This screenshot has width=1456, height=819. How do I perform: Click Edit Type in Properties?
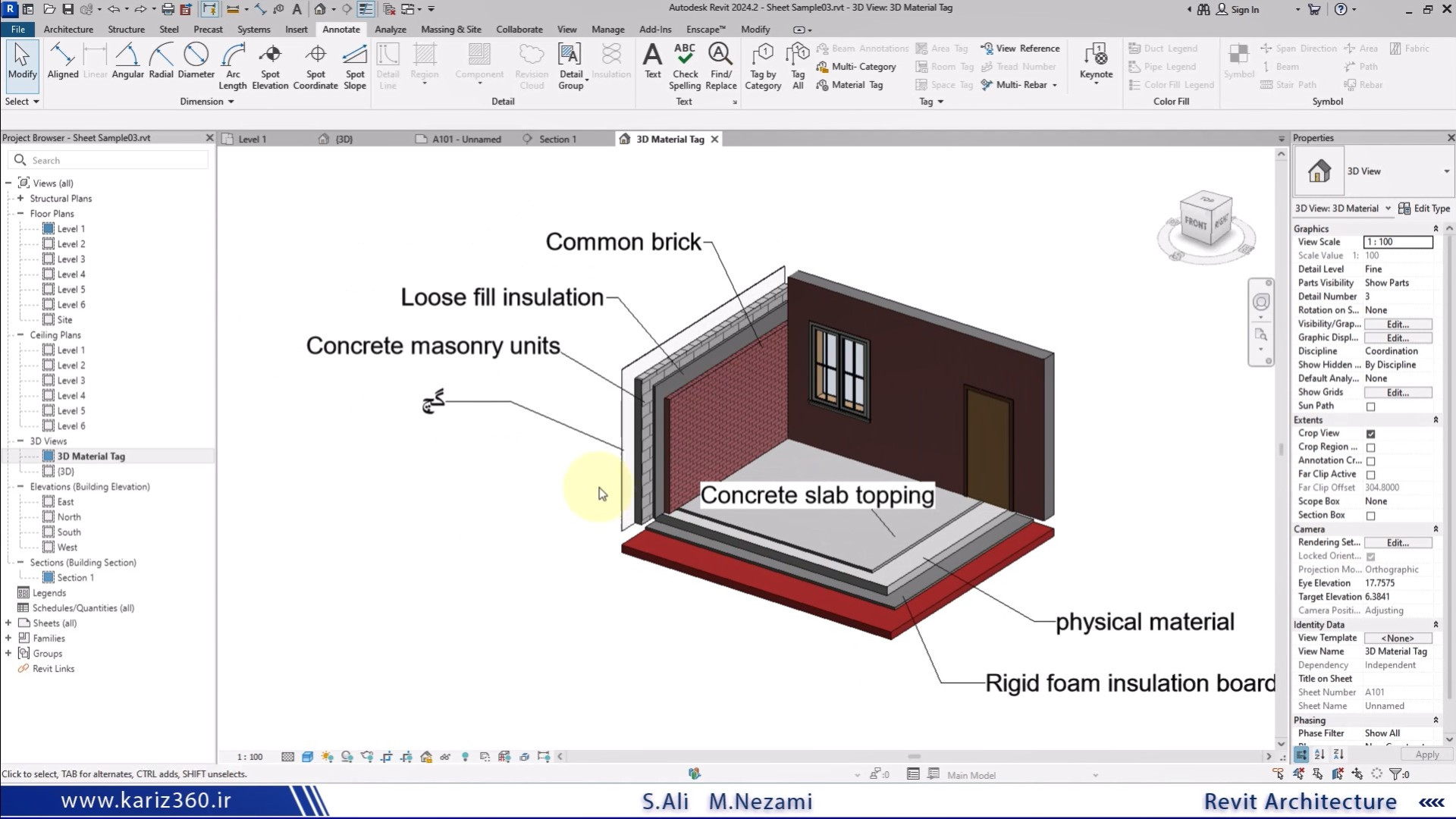pos(1424,209)
